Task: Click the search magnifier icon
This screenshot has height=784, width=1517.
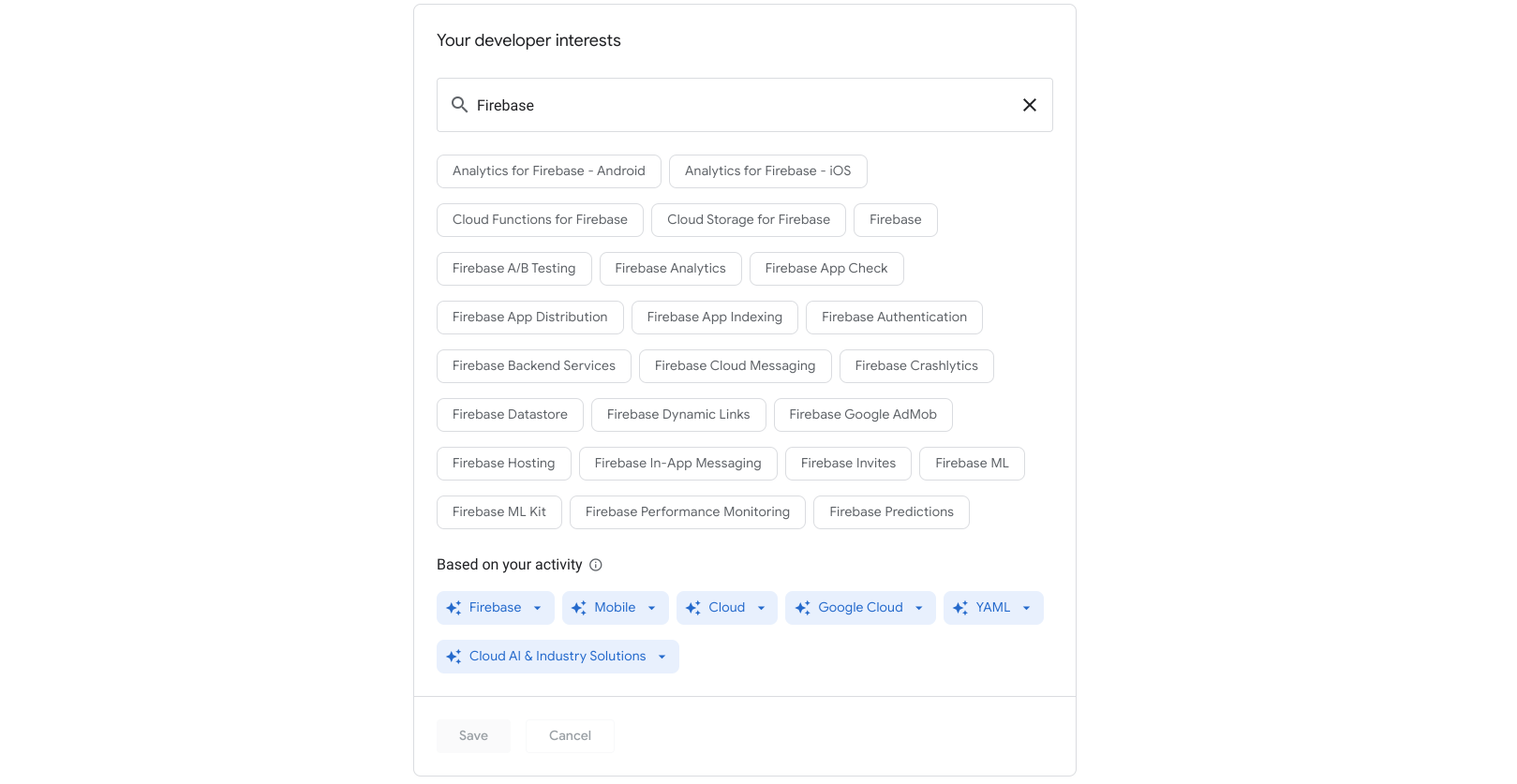Action: (459, 105)
